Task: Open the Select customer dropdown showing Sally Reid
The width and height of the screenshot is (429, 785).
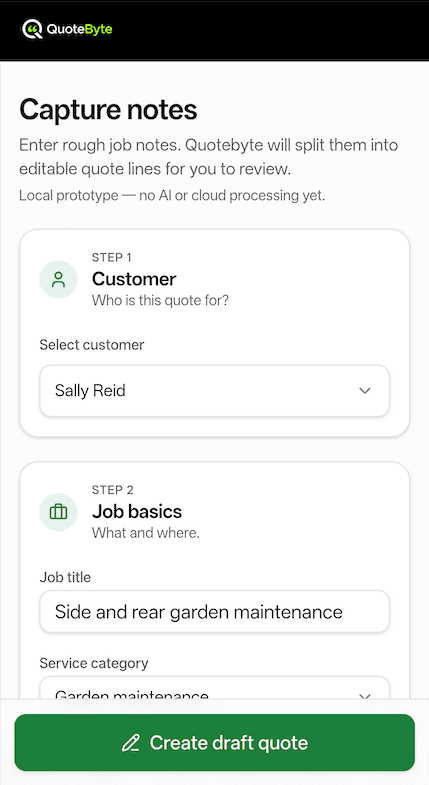Action: [x=214, y=390]
